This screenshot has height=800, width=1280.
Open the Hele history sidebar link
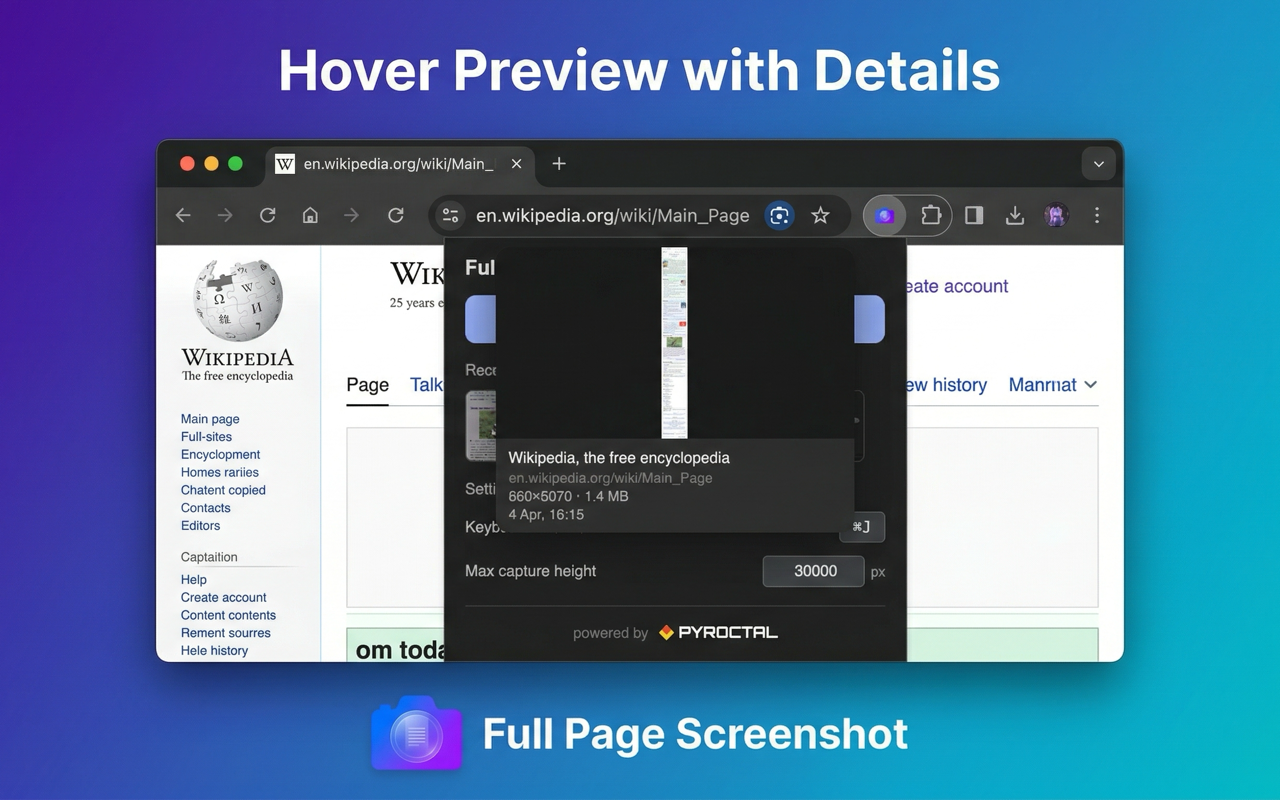(x=214, y=650)
